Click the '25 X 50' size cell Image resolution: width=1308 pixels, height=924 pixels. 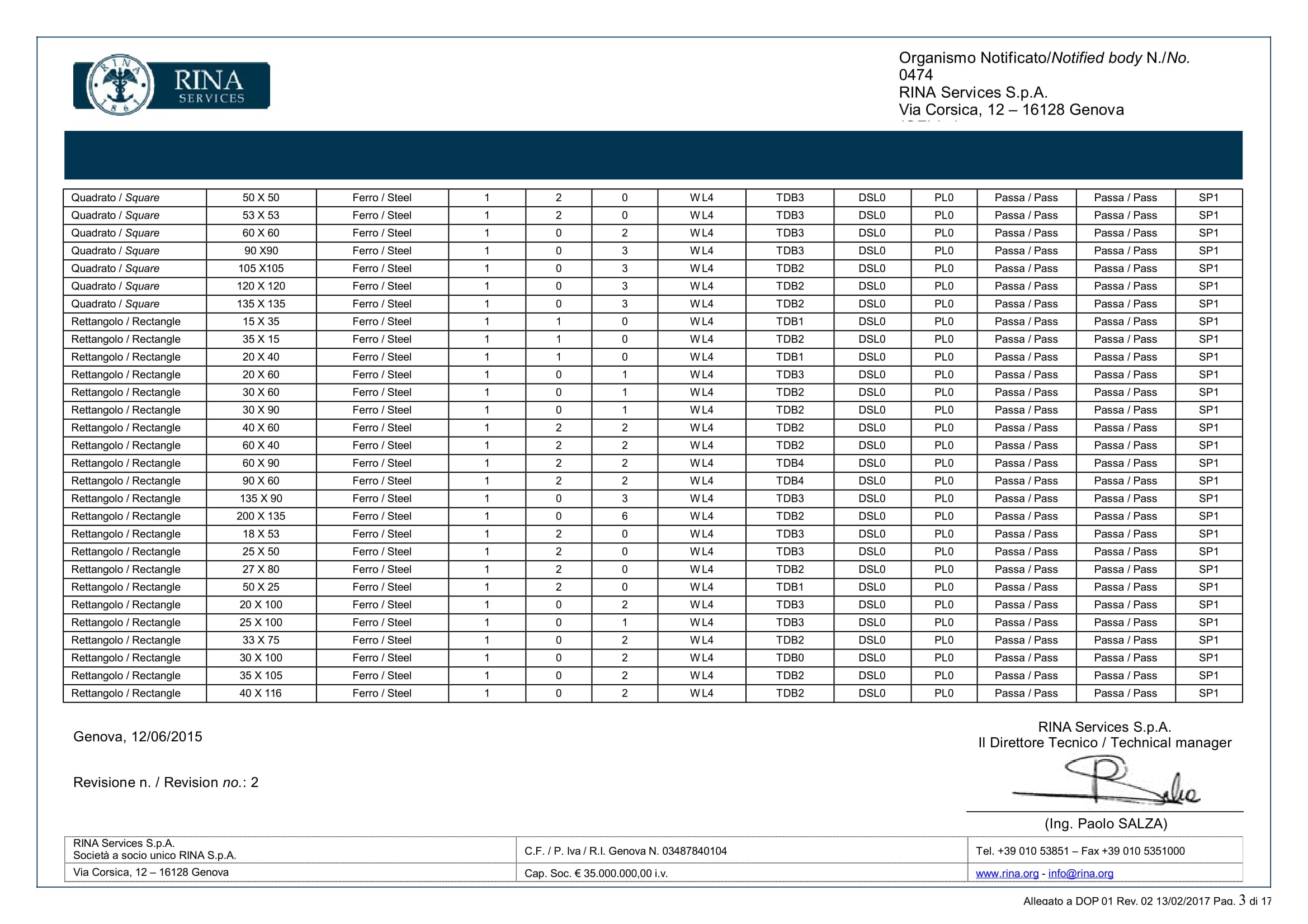(261, 551)
